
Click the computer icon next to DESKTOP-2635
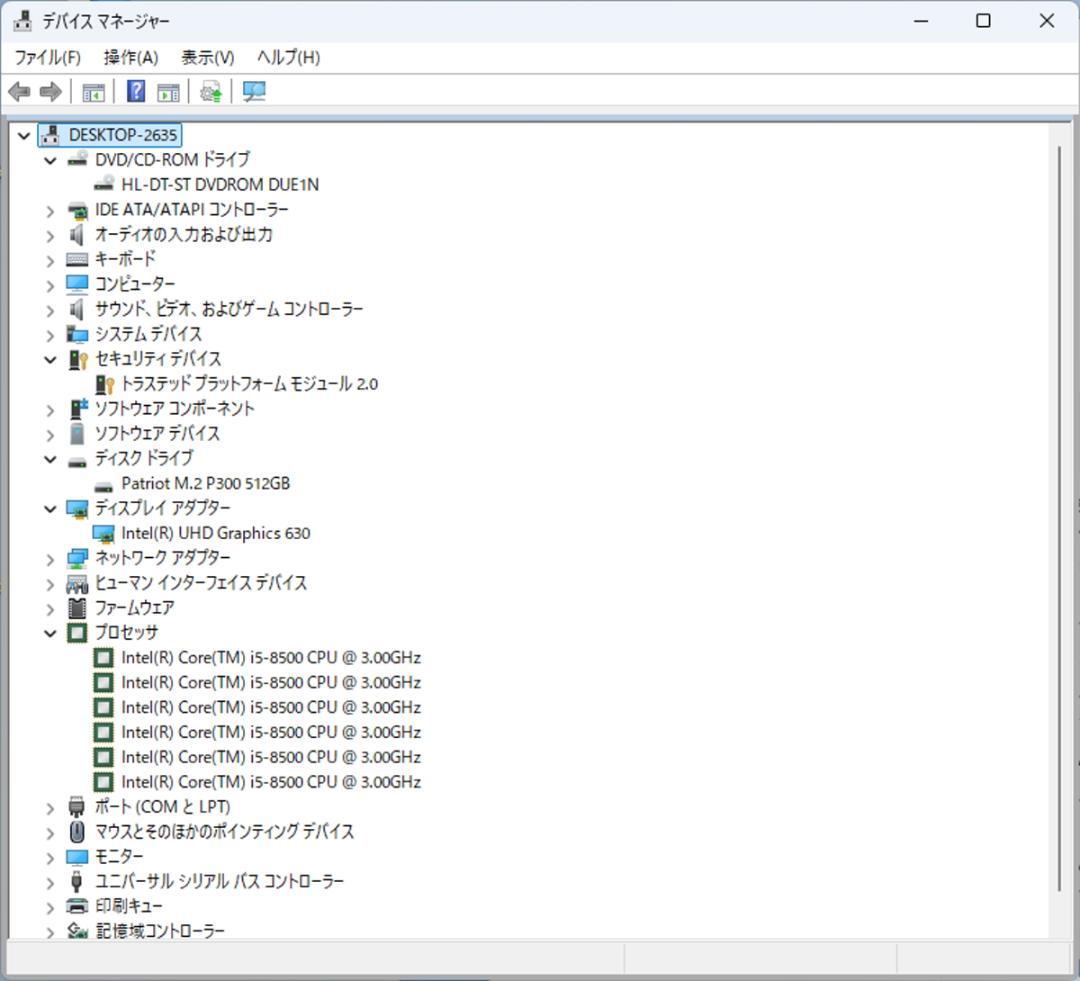click(49, 134)
